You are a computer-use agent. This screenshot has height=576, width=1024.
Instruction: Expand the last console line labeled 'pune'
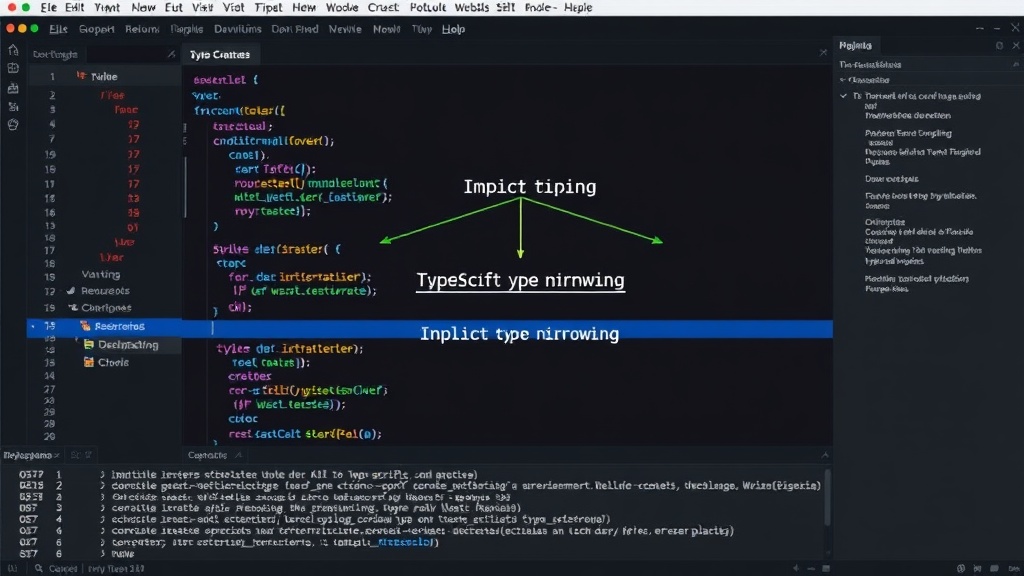coord(103,553)
